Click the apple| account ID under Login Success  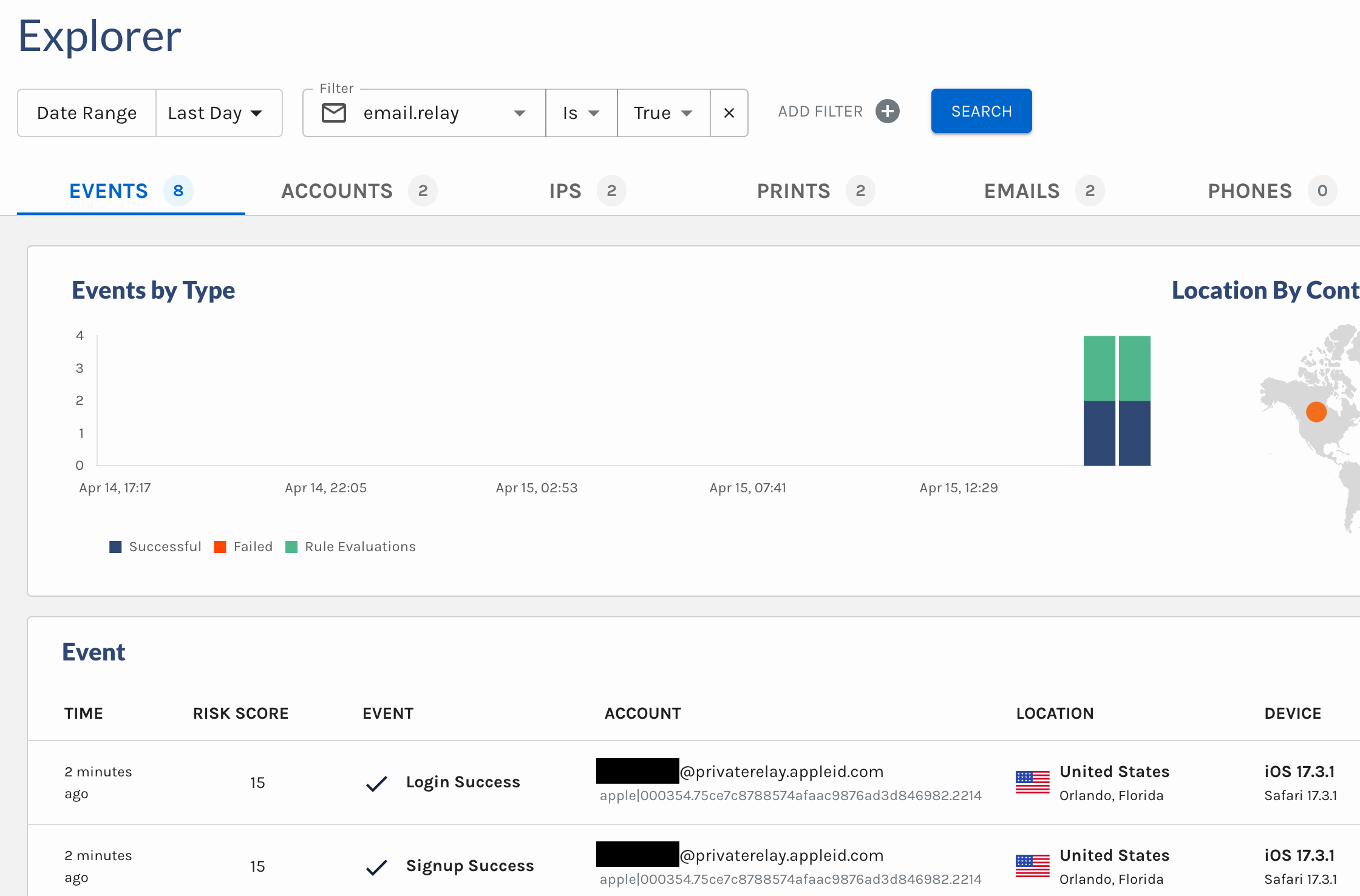[790, 796]
